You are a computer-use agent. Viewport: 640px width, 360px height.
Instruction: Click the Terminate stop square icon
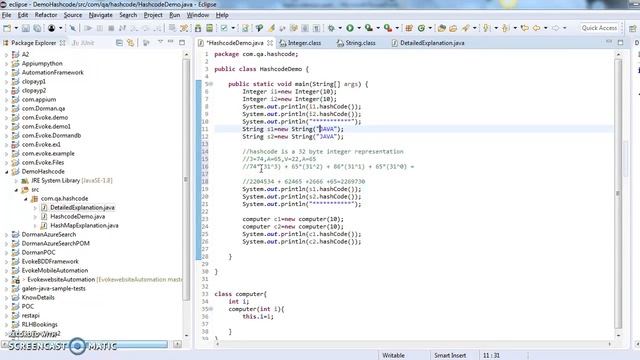pos(111,28)
